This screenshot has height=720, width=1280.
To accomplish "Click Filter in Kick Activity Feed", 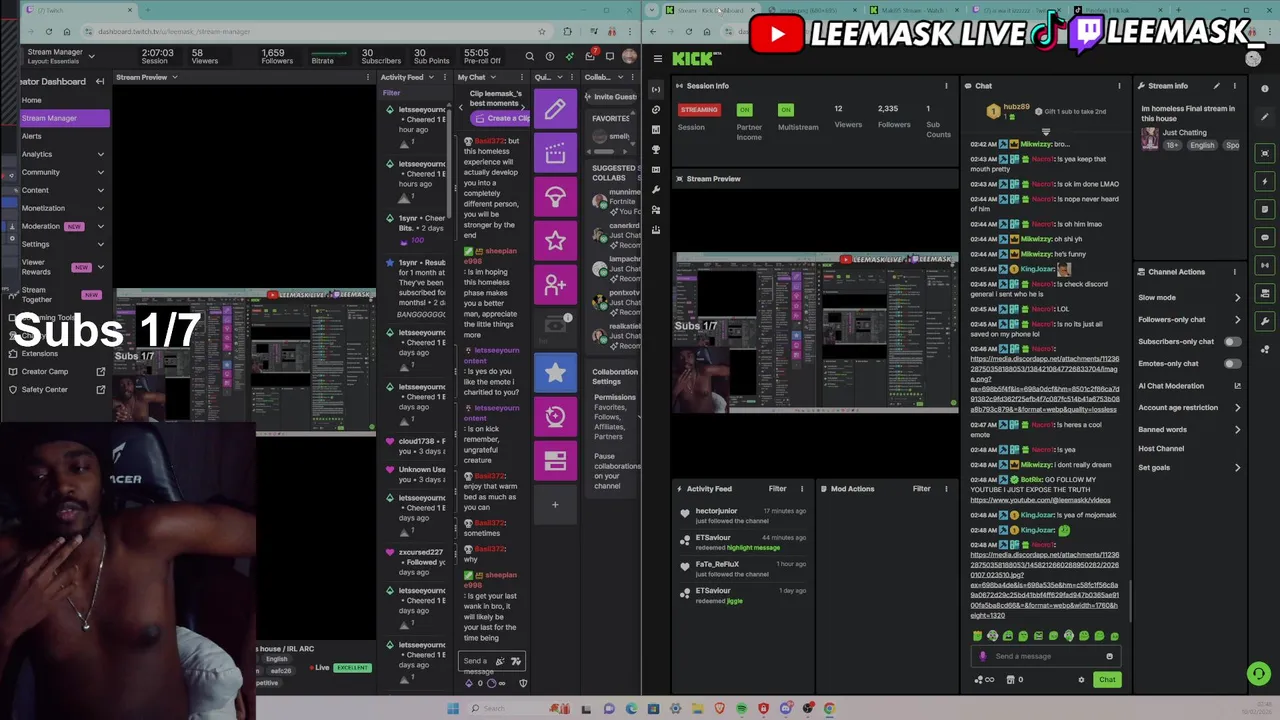I will pyautogui.click(x=777, y=489).
